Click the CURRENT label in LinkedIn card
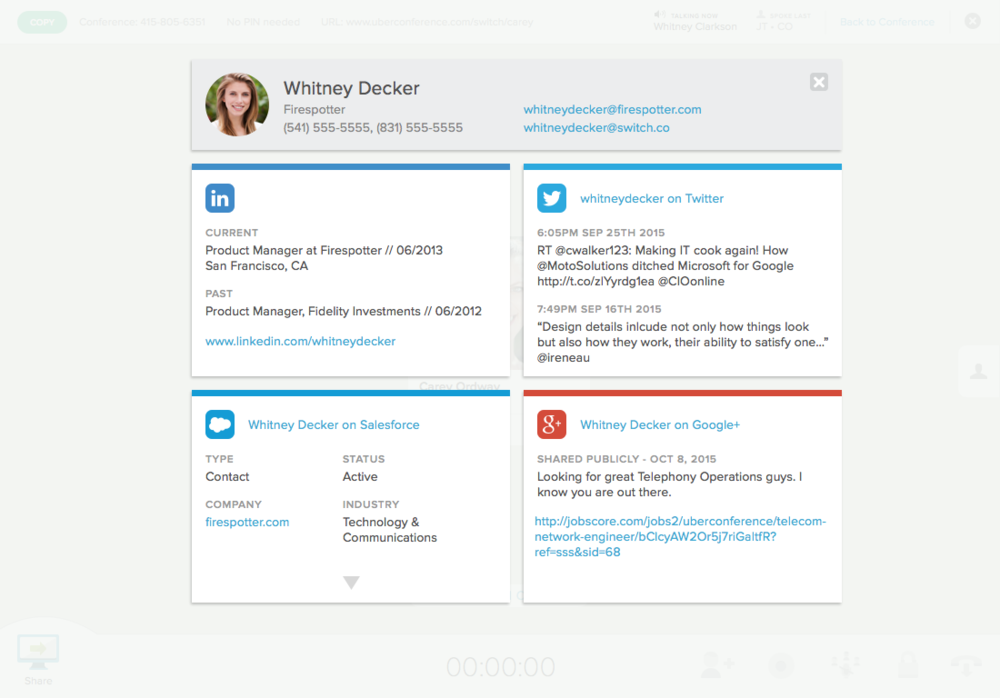1000x698 pixels. (232, 233)
